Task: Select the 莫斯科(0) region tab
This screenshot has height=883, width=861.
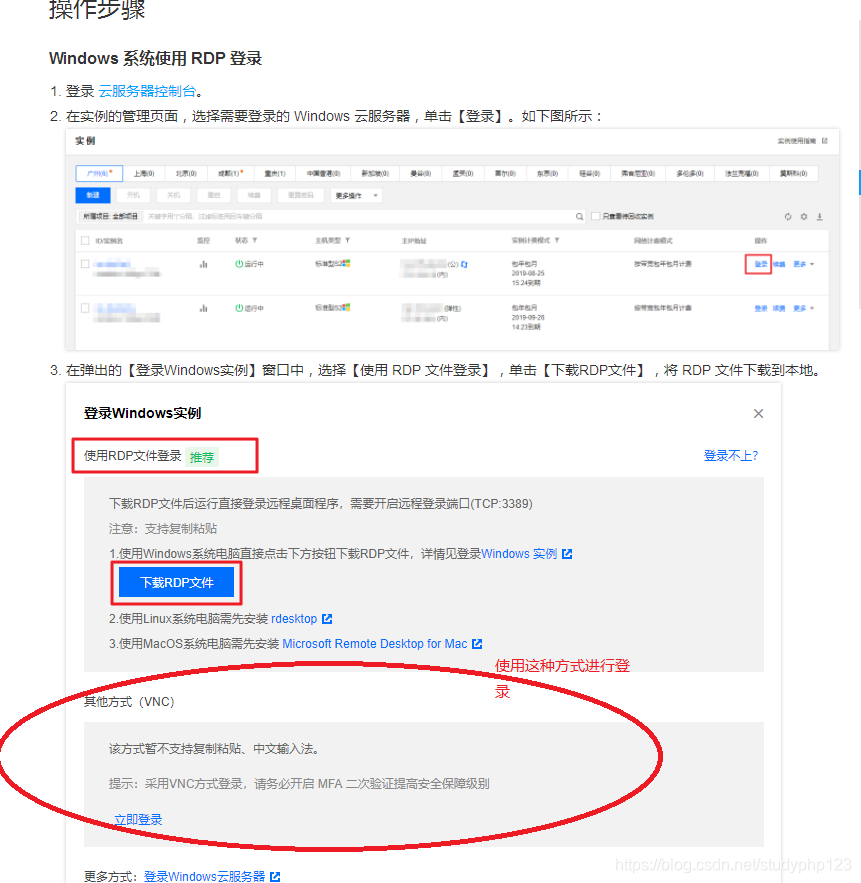Action: (x=793, y=173)
